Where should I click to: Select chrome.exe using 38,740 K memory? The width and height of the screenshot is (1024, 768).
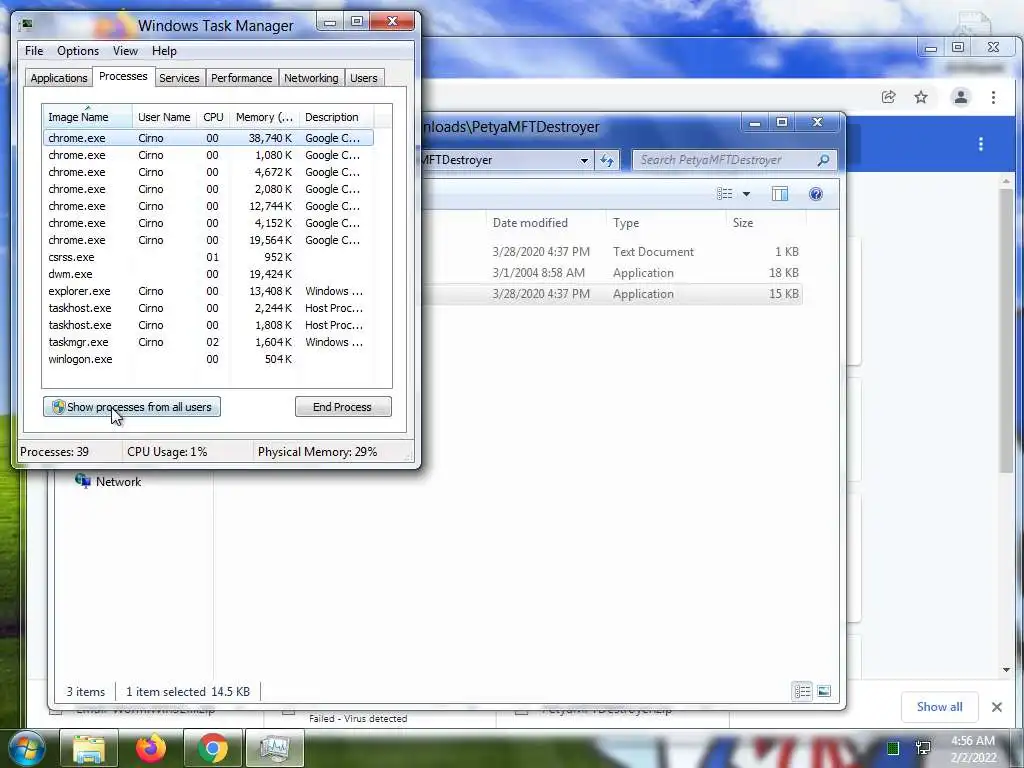[208, 138]
